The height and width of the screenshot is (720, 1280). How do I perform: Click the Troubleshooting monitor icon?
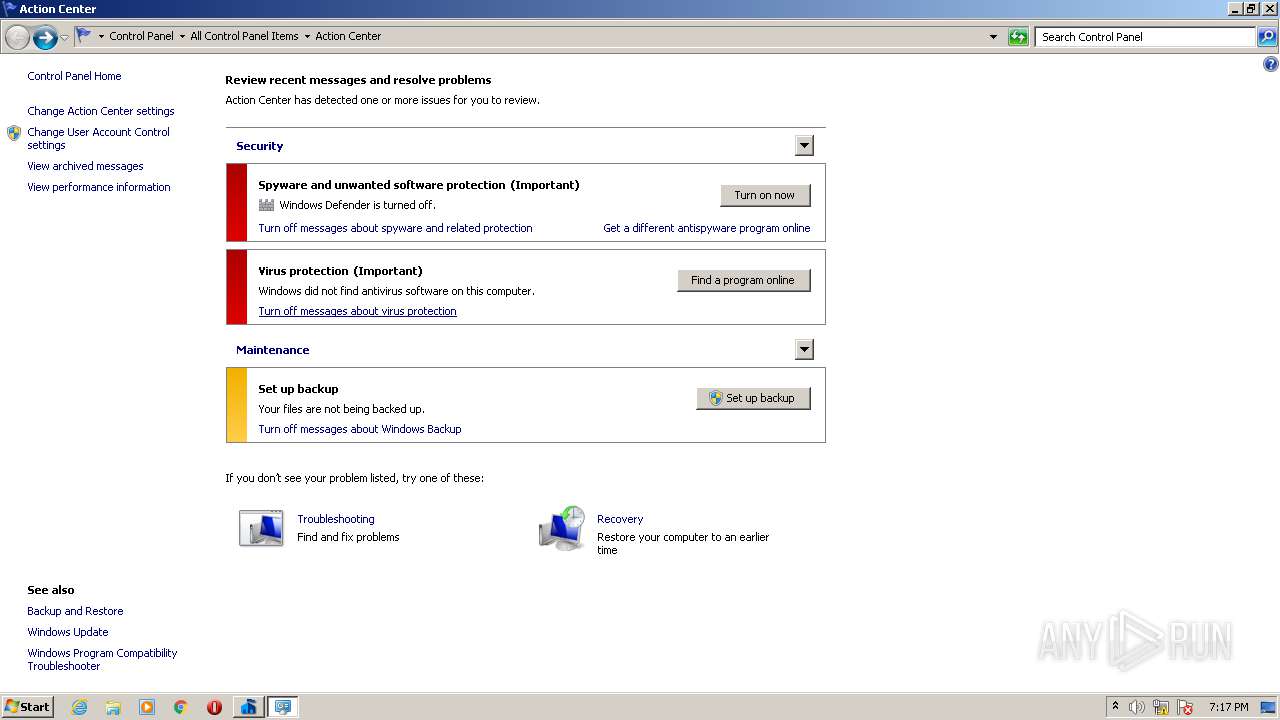[261, 528]
